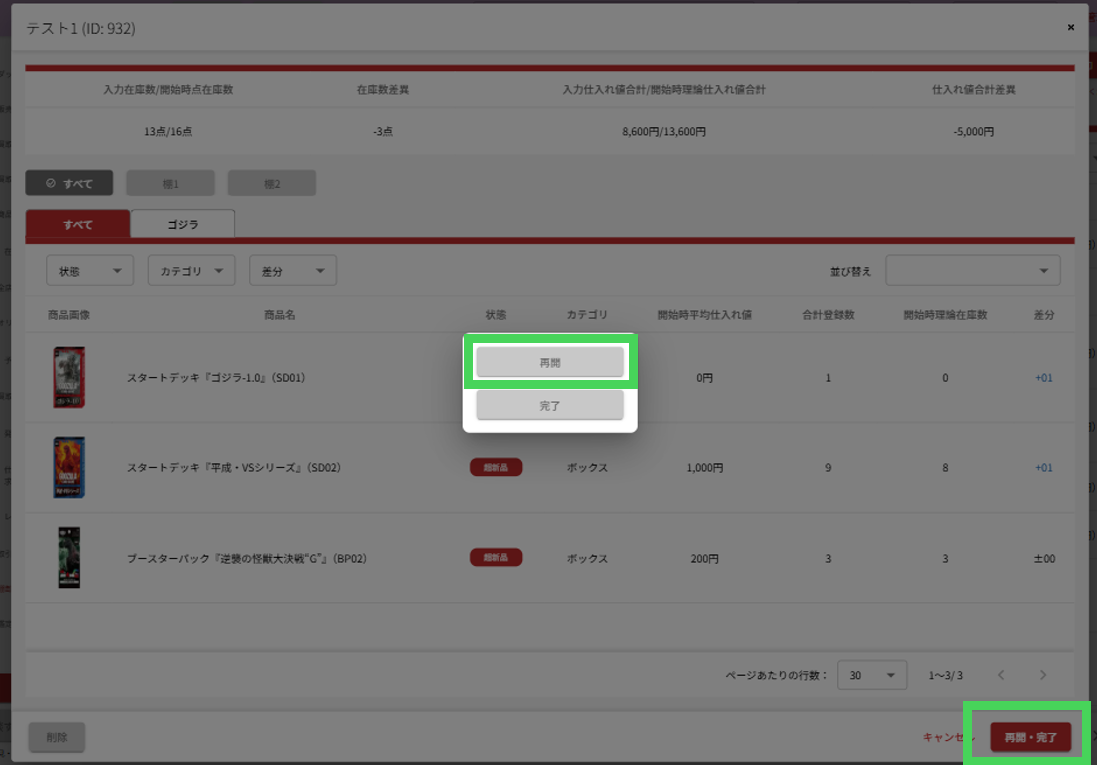Click the 完了 button in popup
This screenshot has height=765, width=1097.
coord(549,405)
